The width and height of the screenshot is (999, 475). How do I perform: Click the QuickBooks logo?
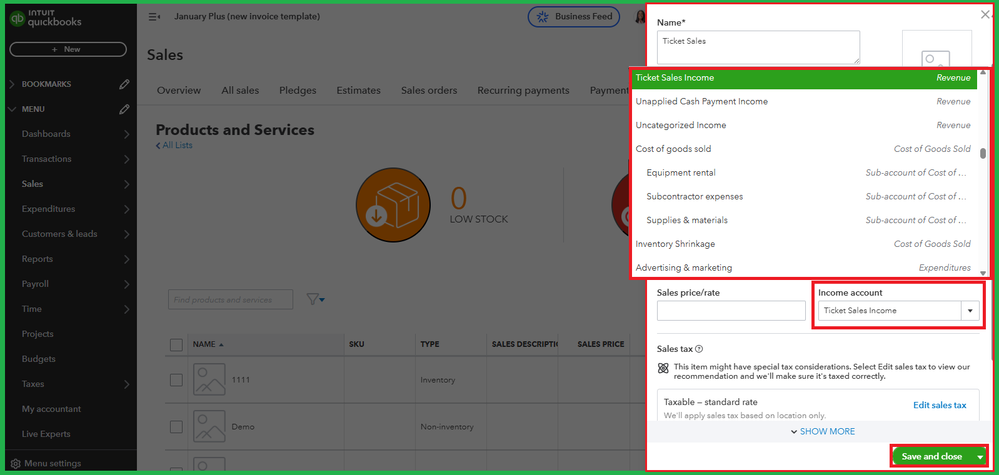pyautogui.click(x=45, y=18)
